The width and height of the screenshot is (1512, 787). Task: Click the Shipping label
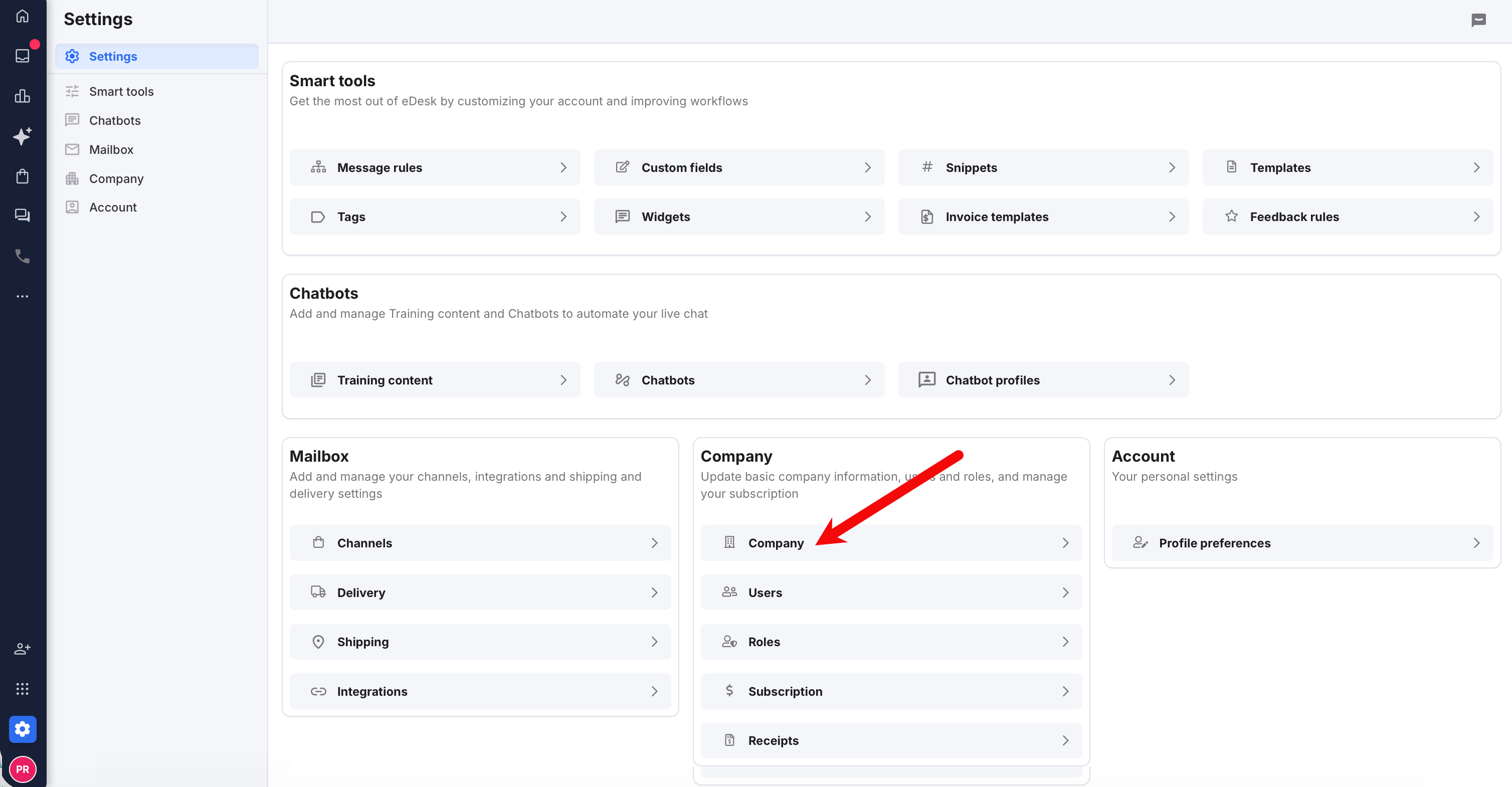[363, 642]
